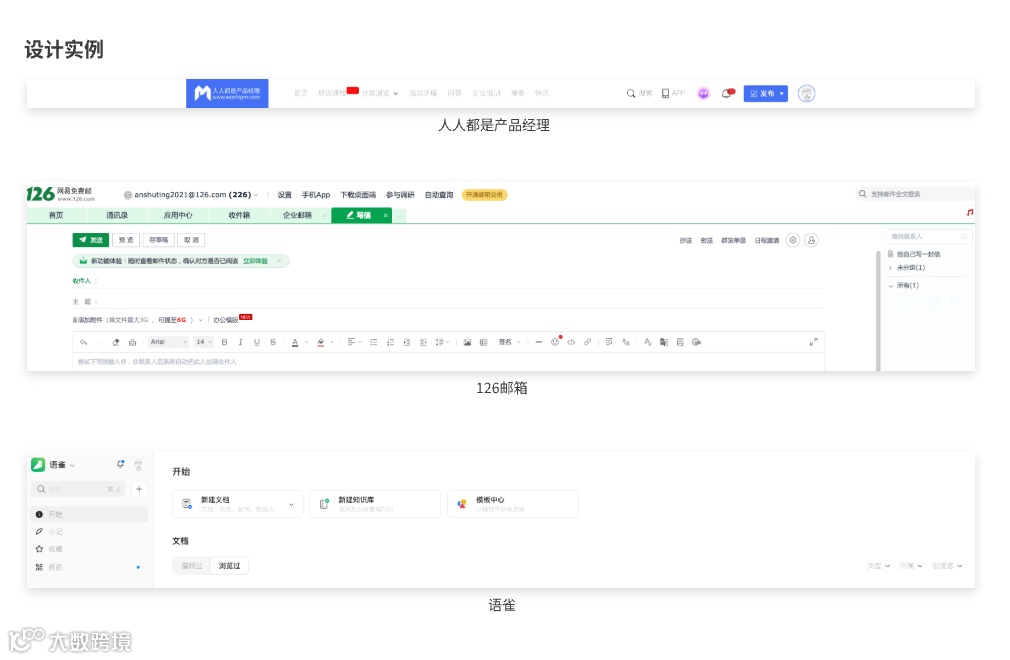The image size is (1010, 660).
Task: Click the purple round badge icon
Action: (703, 93)
